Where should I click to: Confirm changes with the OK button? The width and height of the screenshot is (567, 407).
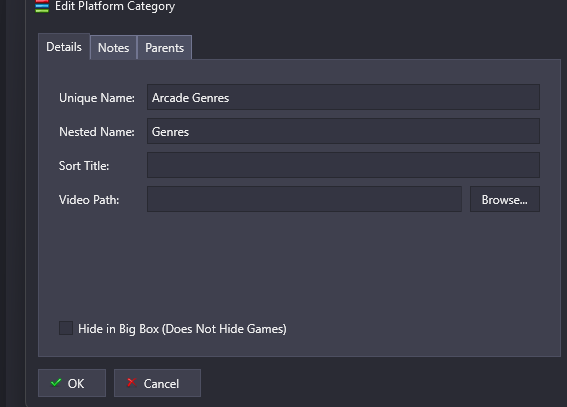point(72,383)
